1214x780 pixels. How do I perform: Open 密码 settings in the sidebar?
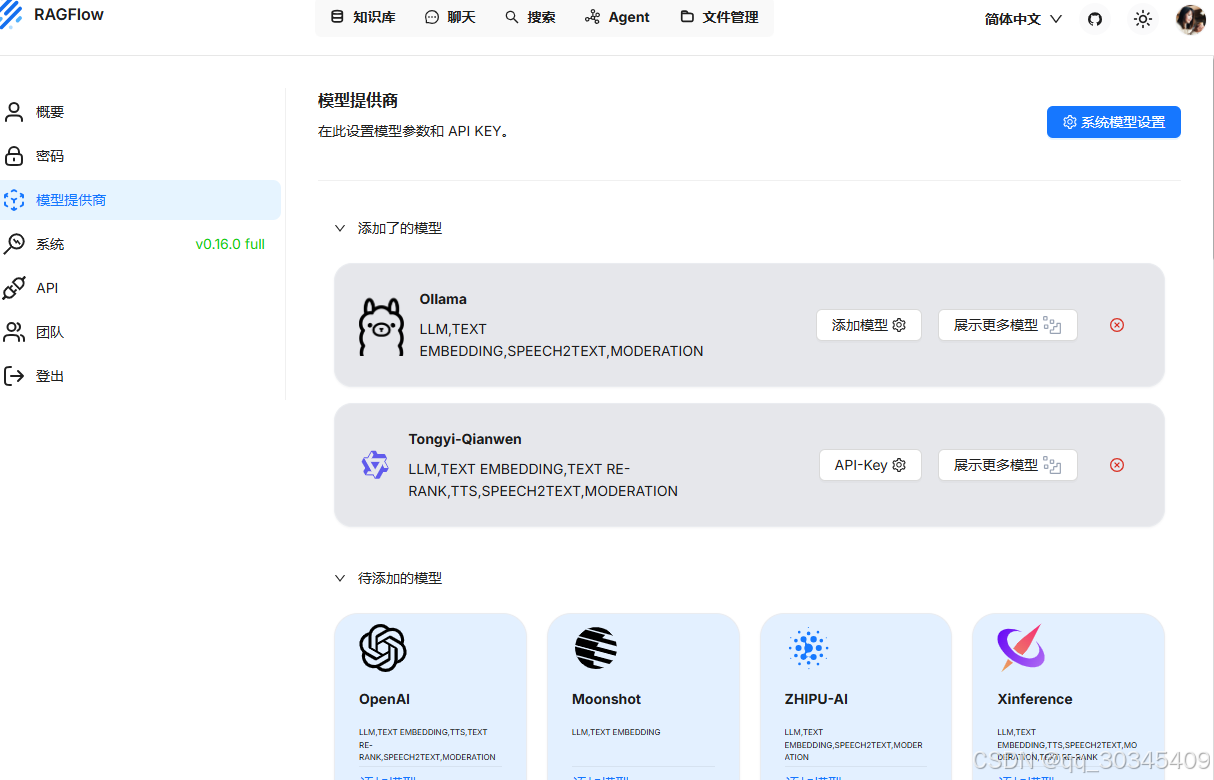click(x=140, y=156)
